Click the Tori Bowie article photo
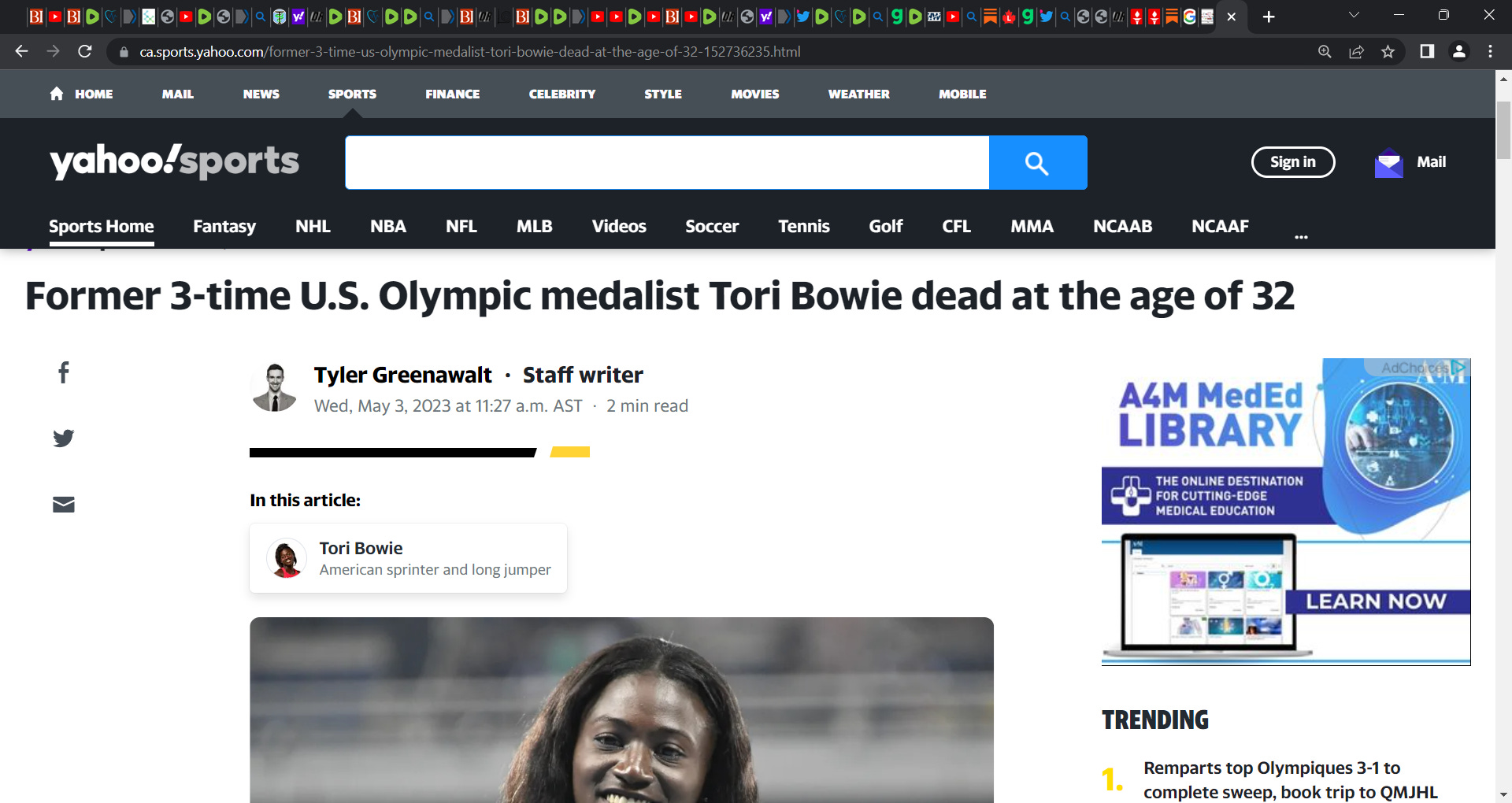This screenshot has width=1512, height=803. (621, 710)
